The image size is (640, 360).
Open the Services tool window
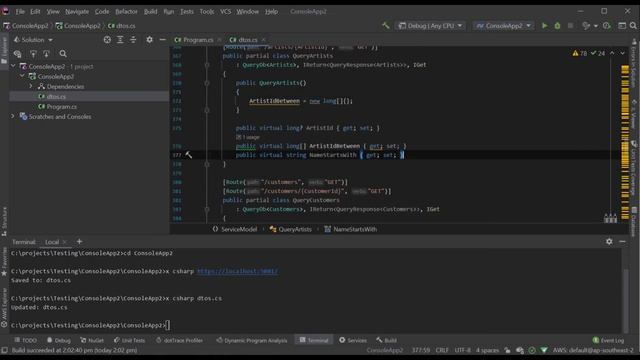pos(353,340)
